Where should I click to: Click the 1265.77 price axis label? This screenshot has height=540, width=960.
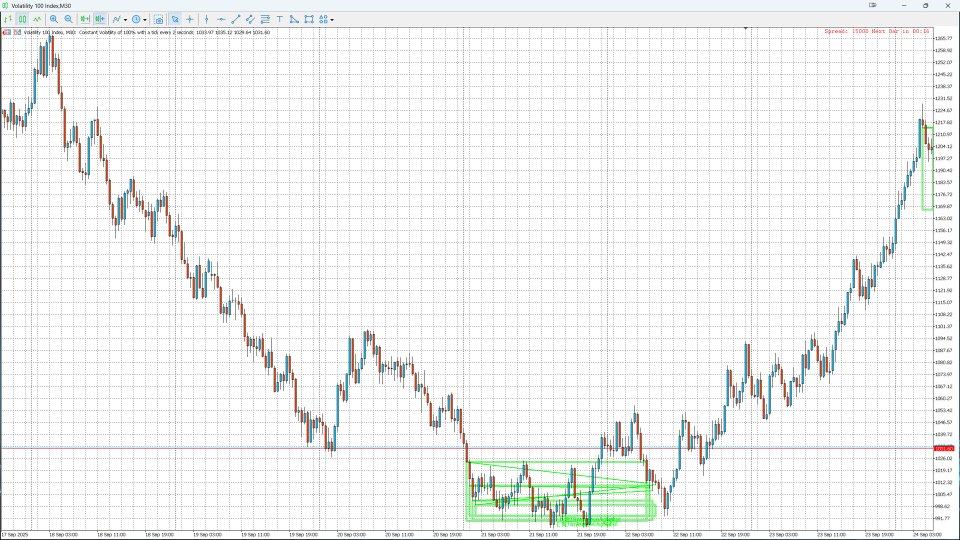(944, 38)
